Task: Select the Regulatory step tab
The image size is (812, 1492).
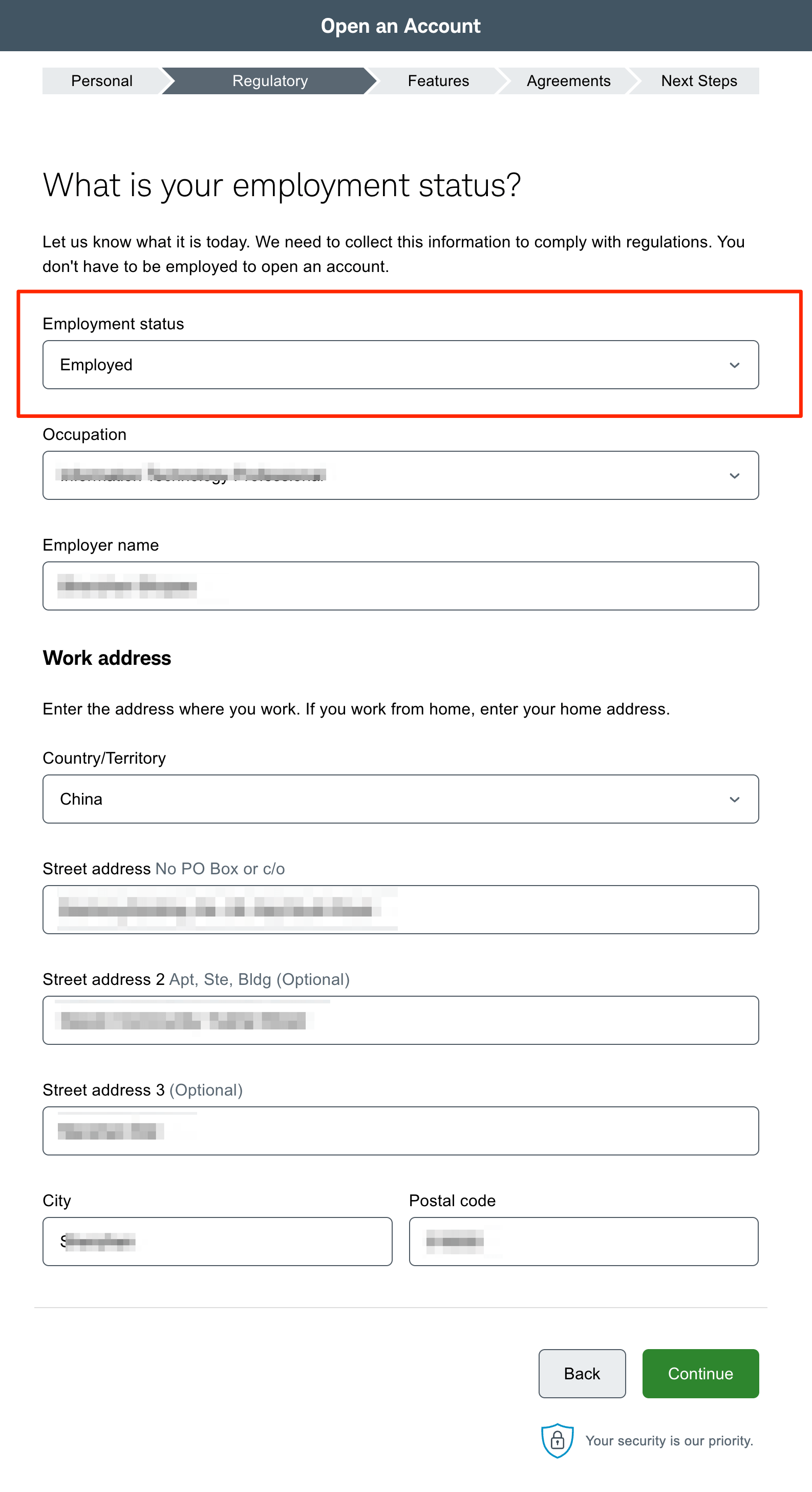Action: pos(270,81)
